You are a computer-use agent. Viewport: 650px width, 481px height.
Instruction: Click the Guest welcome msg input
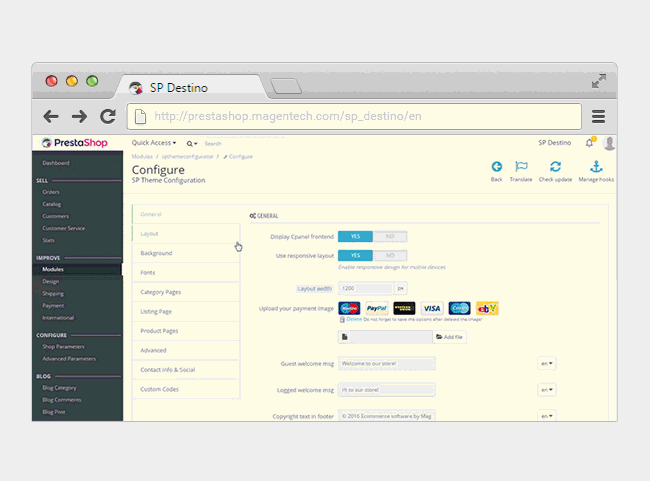click(387, 363)
